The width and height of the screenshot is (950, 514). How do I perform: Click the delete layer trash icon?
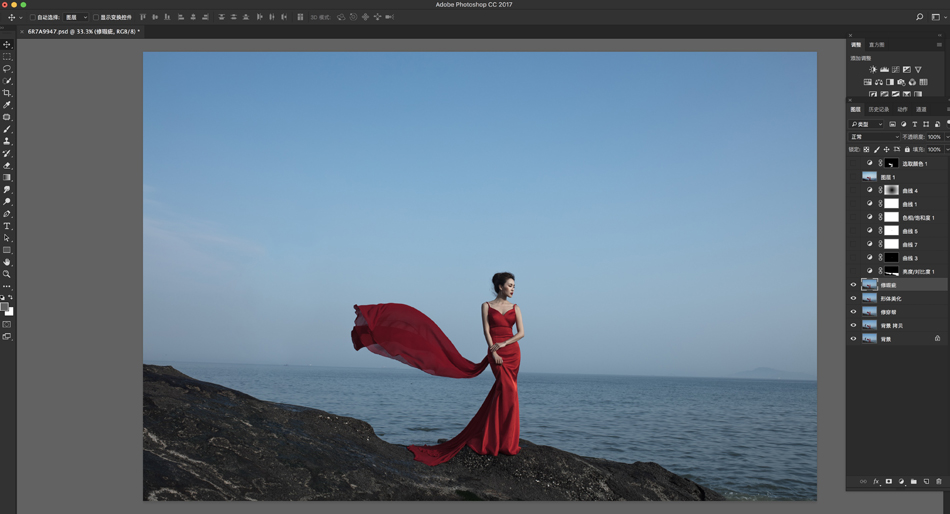tap(938, 482)
